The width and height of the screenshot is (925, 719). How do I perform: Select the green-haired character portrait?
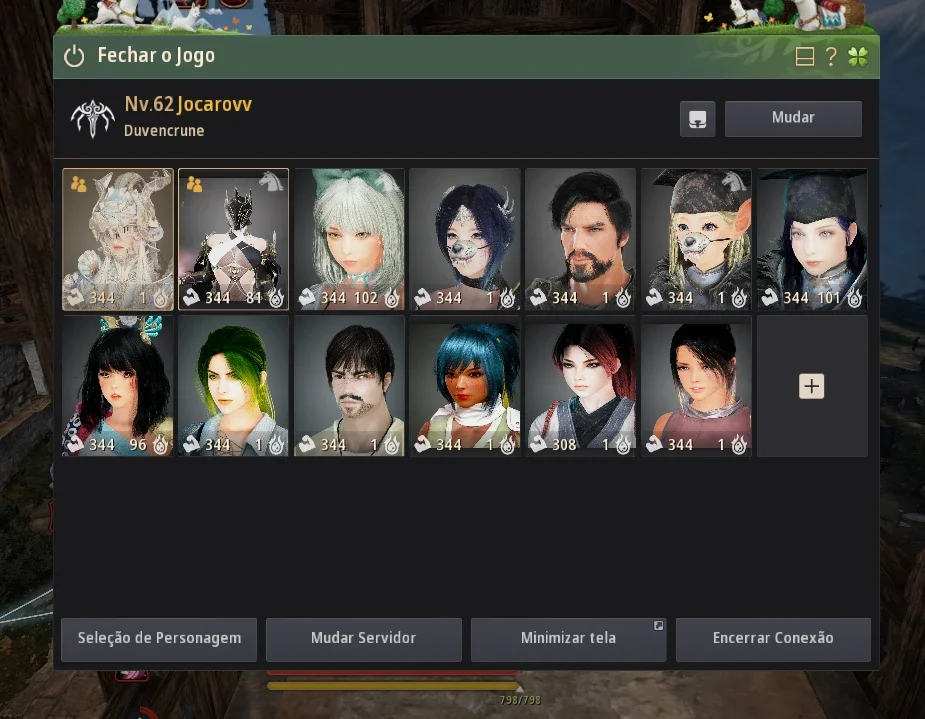click(234, 386)
